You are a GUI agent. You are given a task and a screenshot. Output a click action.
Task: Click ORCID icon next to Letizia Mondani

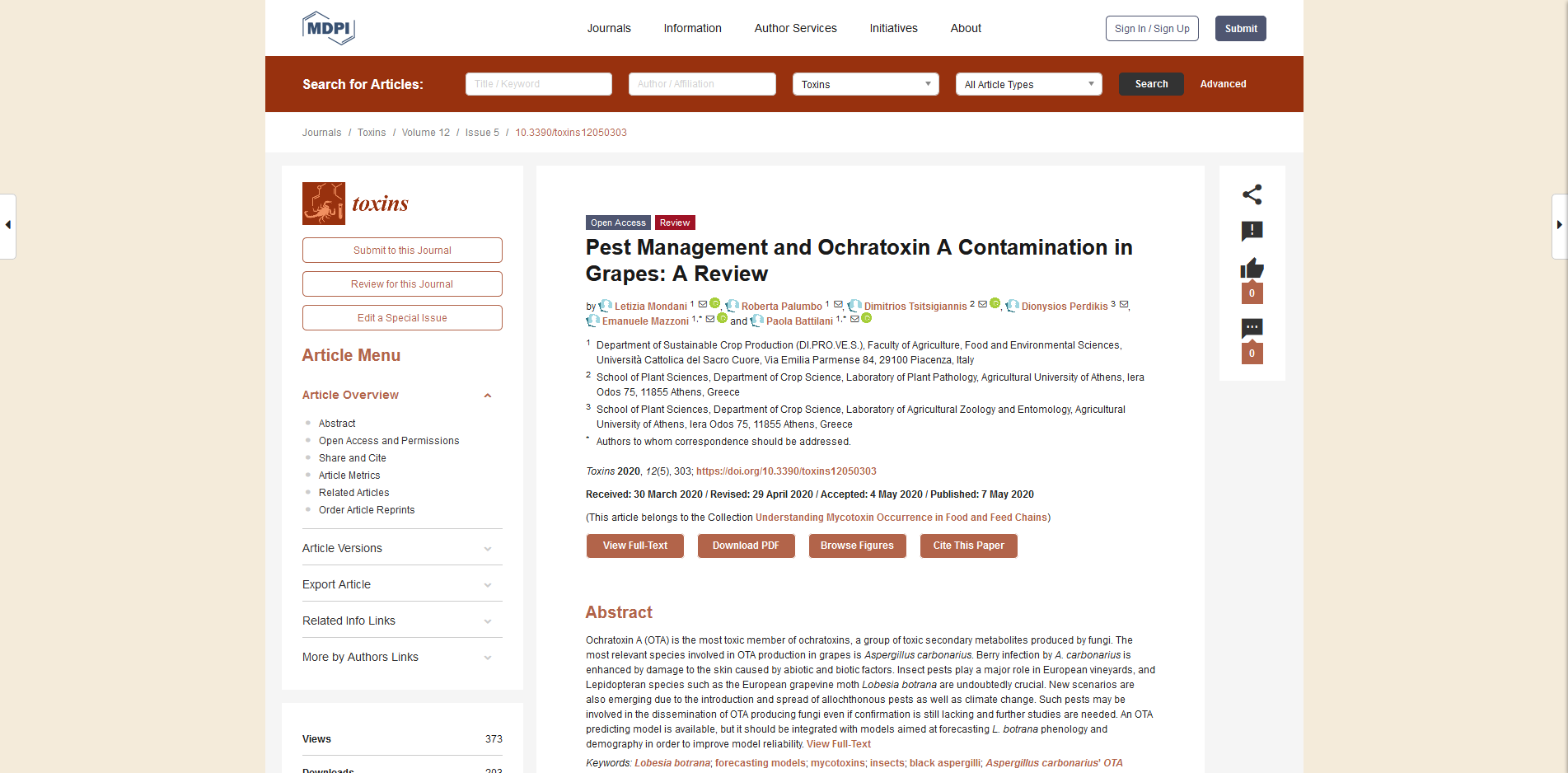click(x=715, y=303)
